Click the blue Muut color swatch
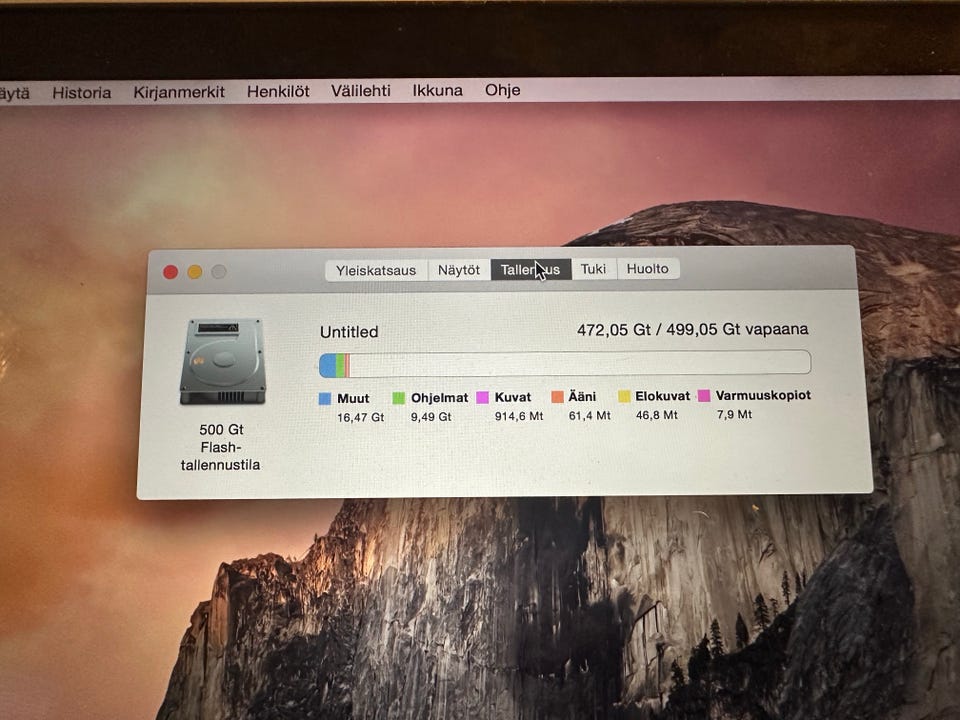Viewport: 960px width, 720px height. tap(325, 399)
